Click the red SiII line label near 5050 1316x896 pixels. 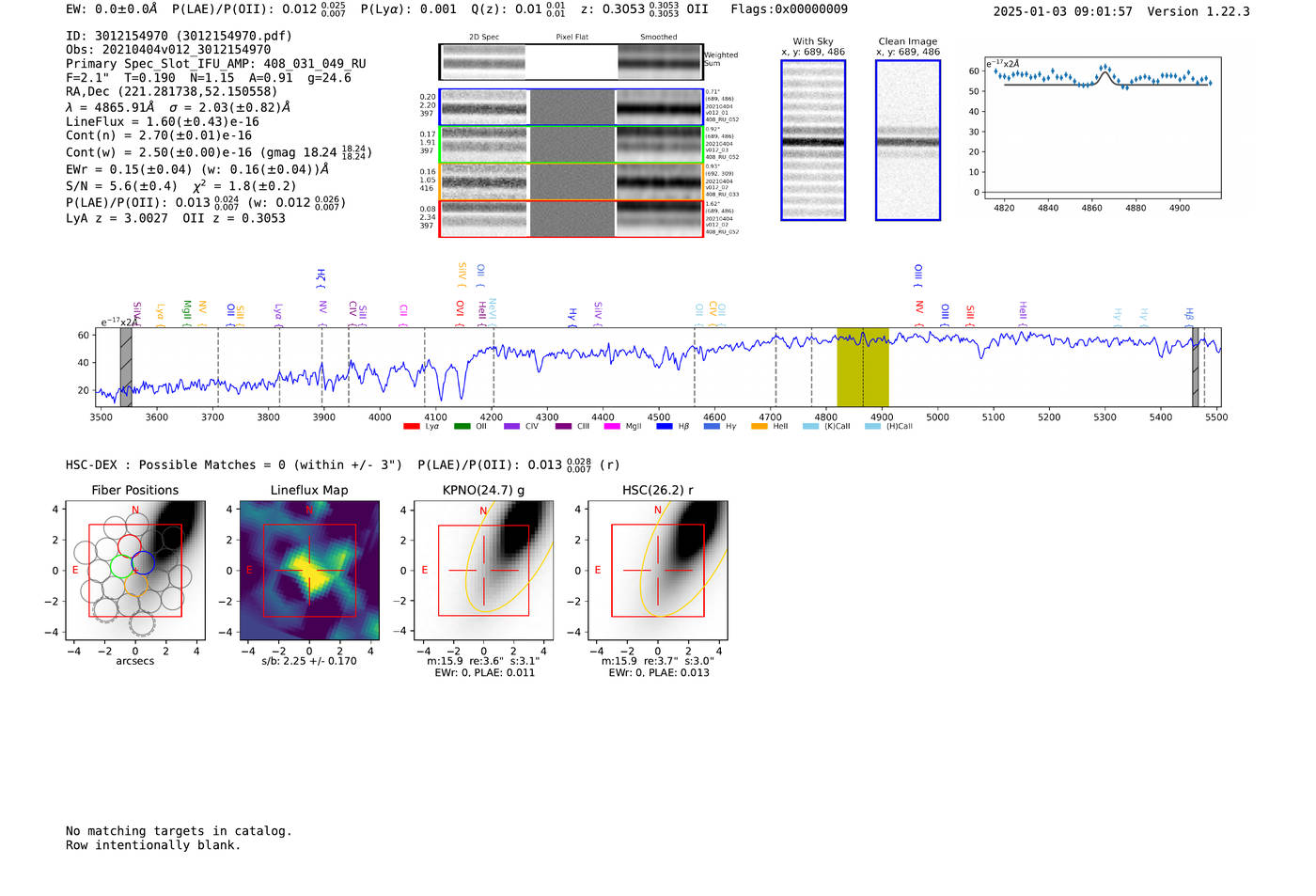(x=970, y=314)
